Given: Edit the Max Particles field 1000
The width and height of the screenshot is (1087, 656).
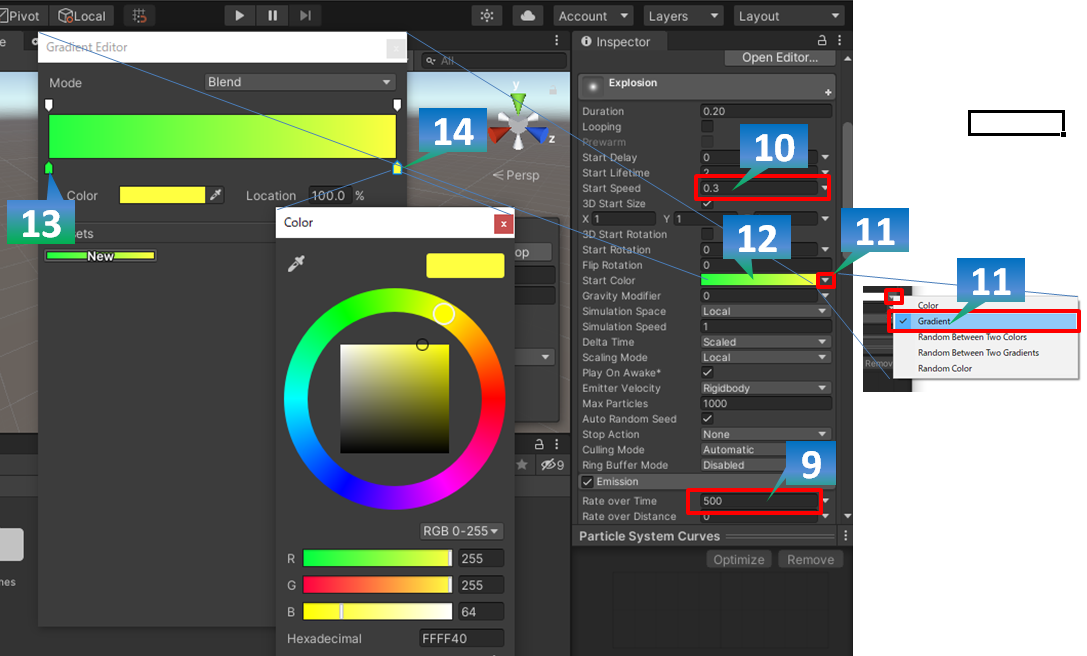Looking at the screenshot, I should coord(766,404).
